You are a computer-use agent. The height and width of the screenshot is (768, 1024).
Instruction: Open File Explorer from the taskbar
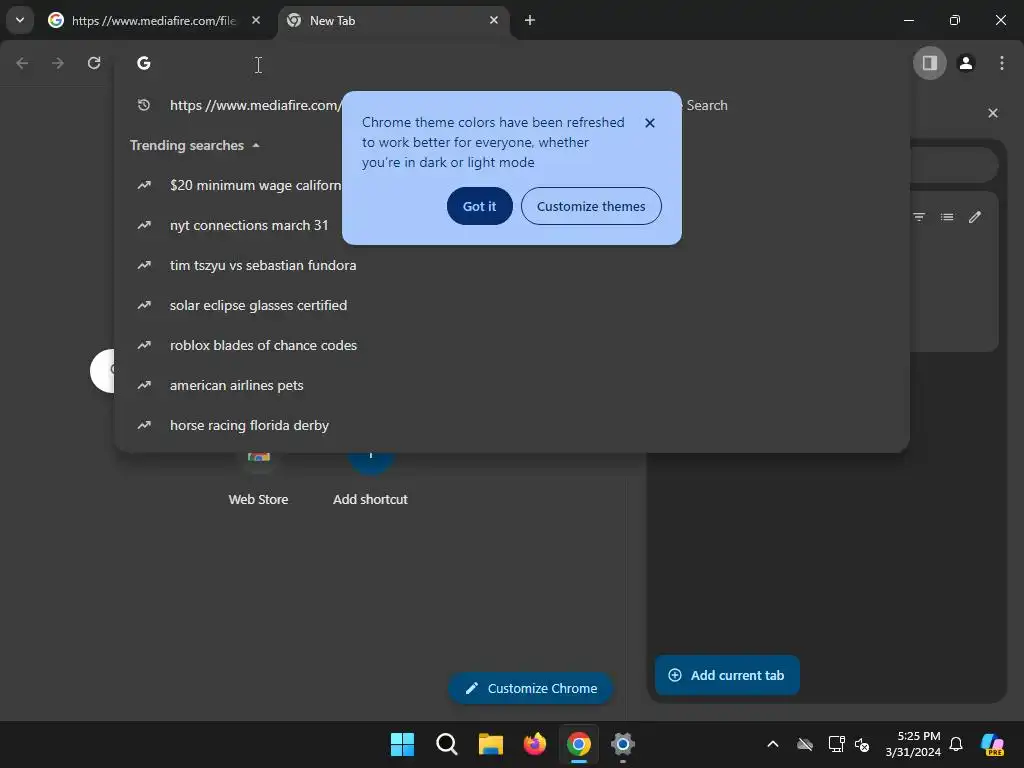click(490, 744)
